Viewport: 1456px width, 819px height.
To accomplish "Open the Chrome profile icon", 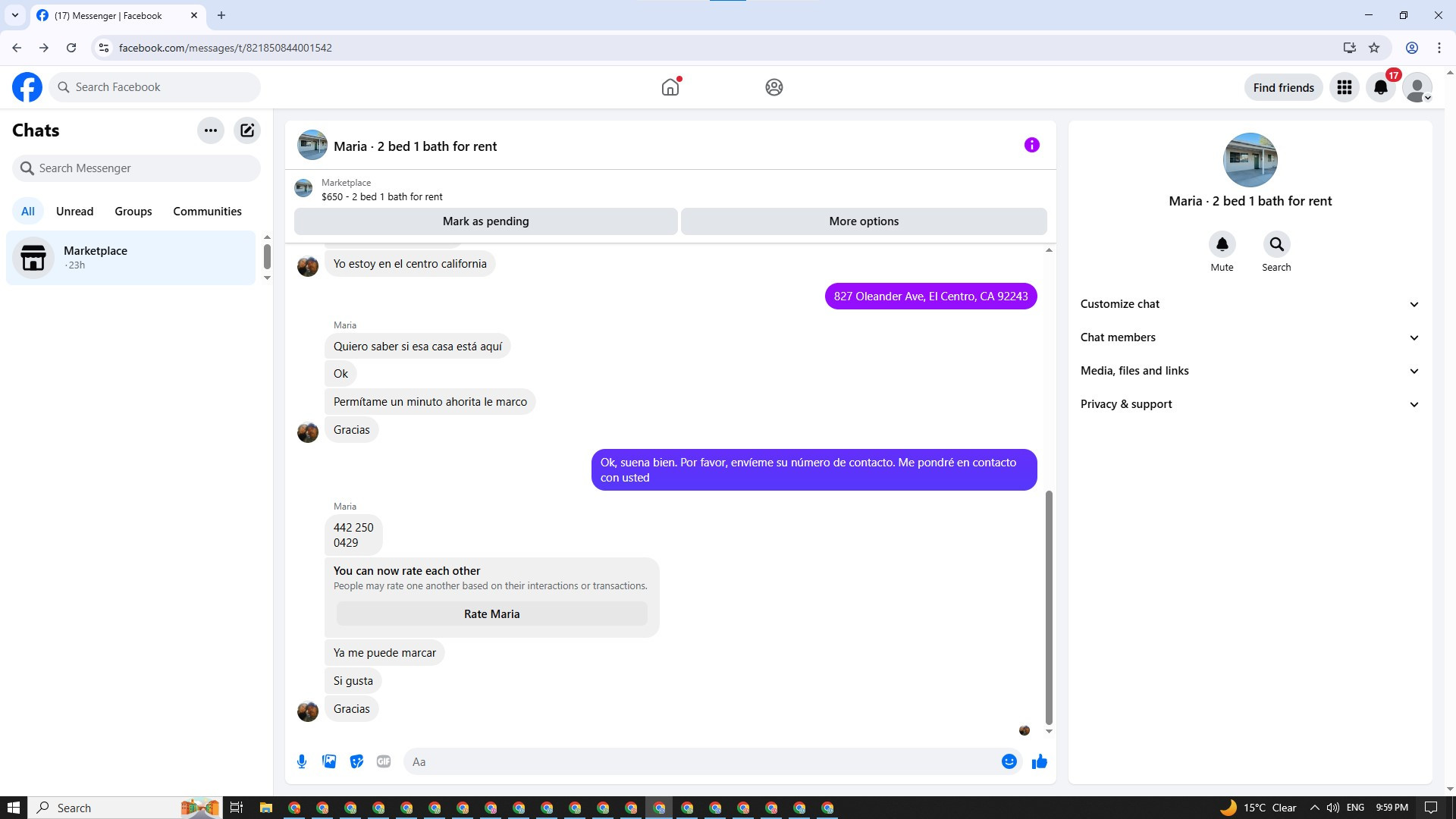I will (x=1412, y=48).
